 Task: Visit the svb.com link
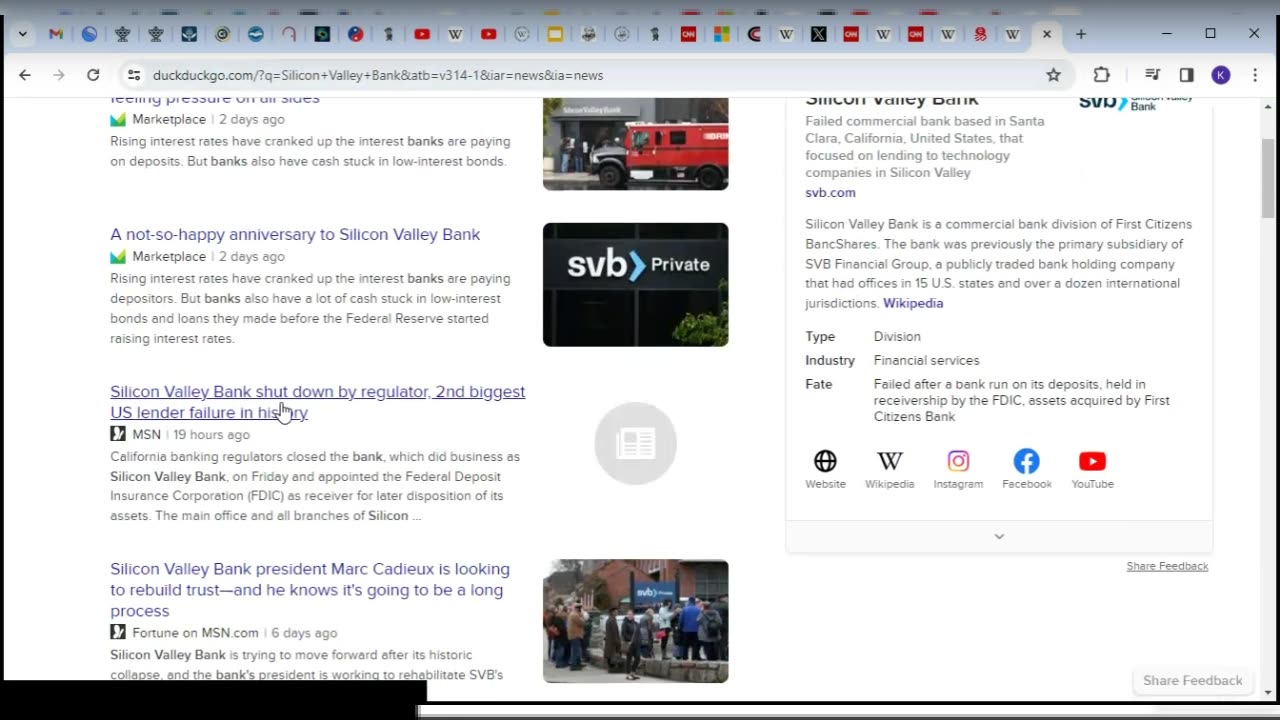point(830,192)
